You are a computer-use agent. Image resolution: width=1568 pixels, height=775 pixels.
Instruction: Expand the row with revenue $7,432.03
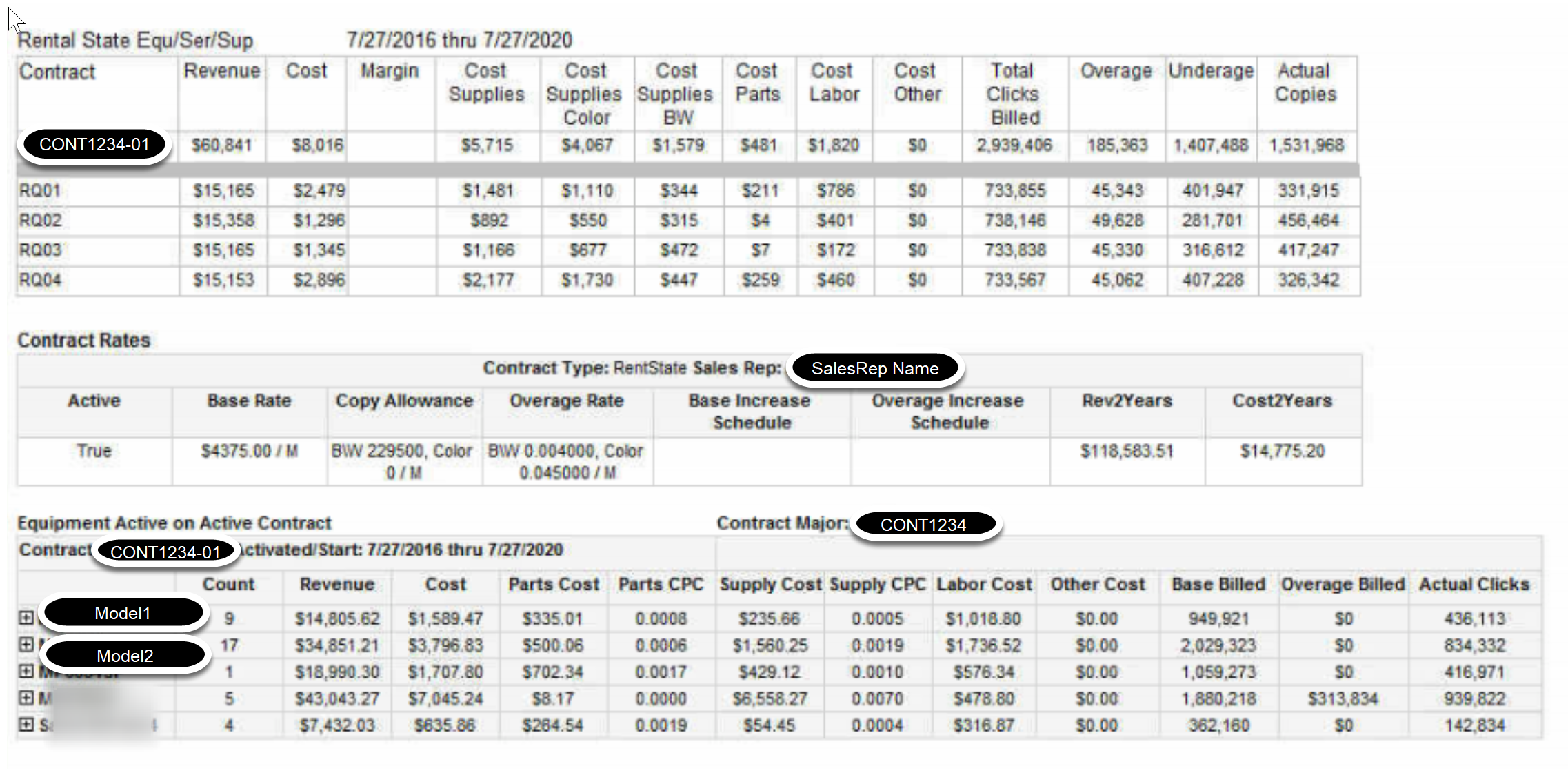(26, 725)
